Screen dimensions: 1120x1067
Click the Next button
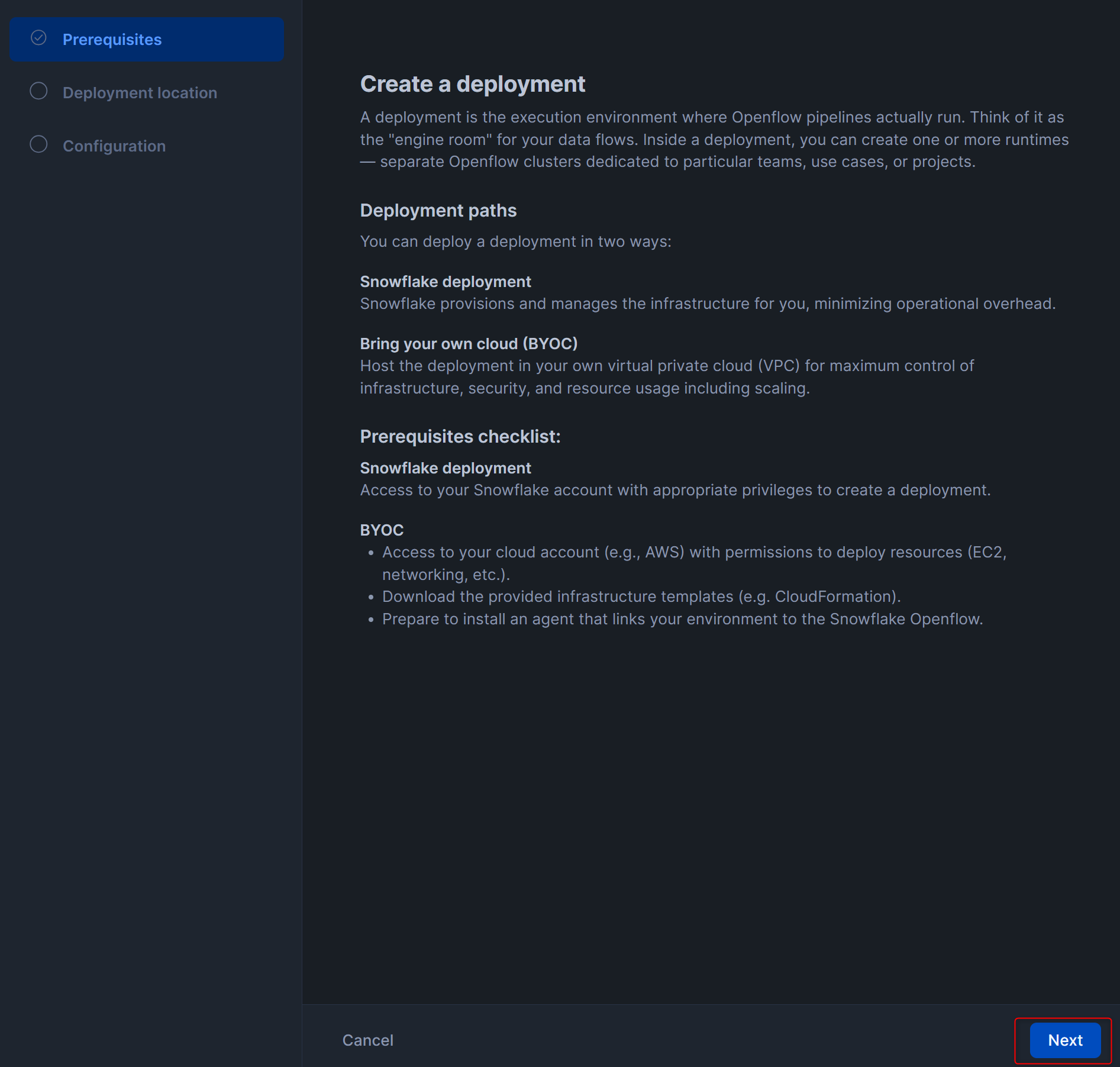click(x=1065, y=1040)
